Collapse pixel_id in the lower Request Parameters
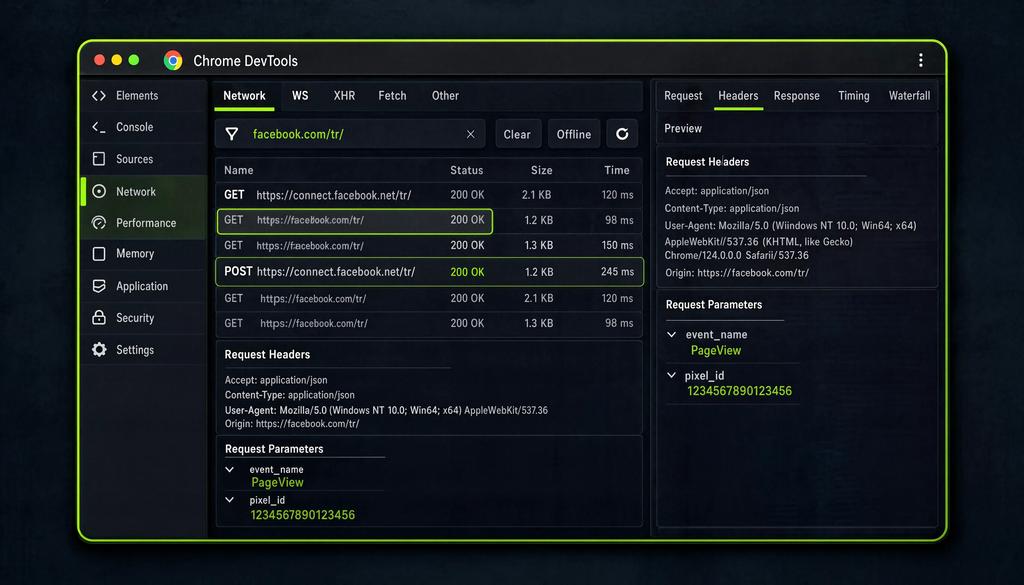Screen dimensions: 1024x585 pyautogui.click(x=229, y=500)
